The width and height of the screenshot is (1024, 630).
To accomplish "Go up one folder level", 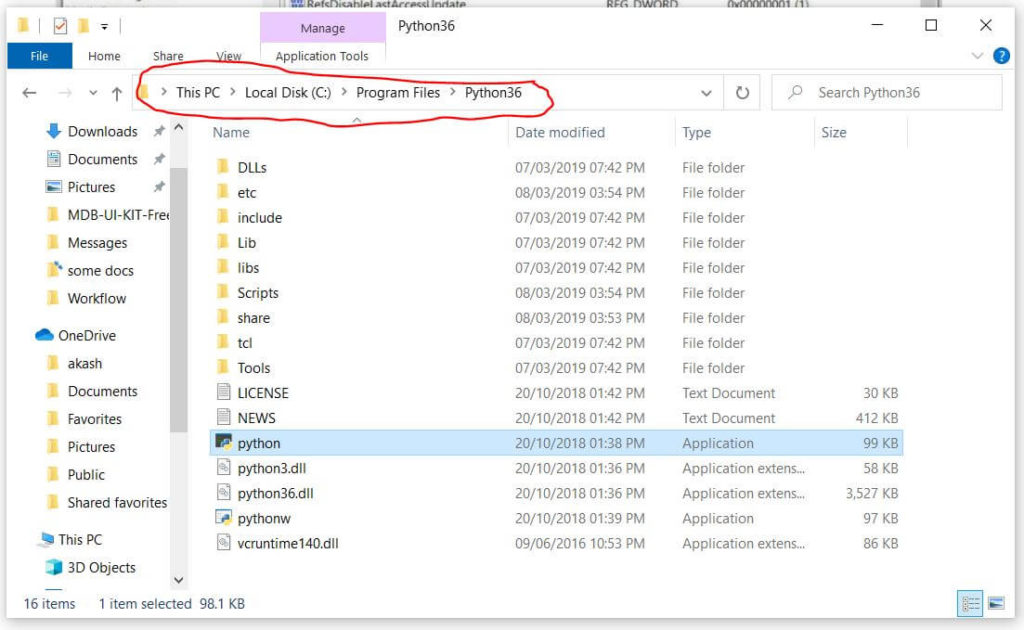I will click(x=117, y=93).
